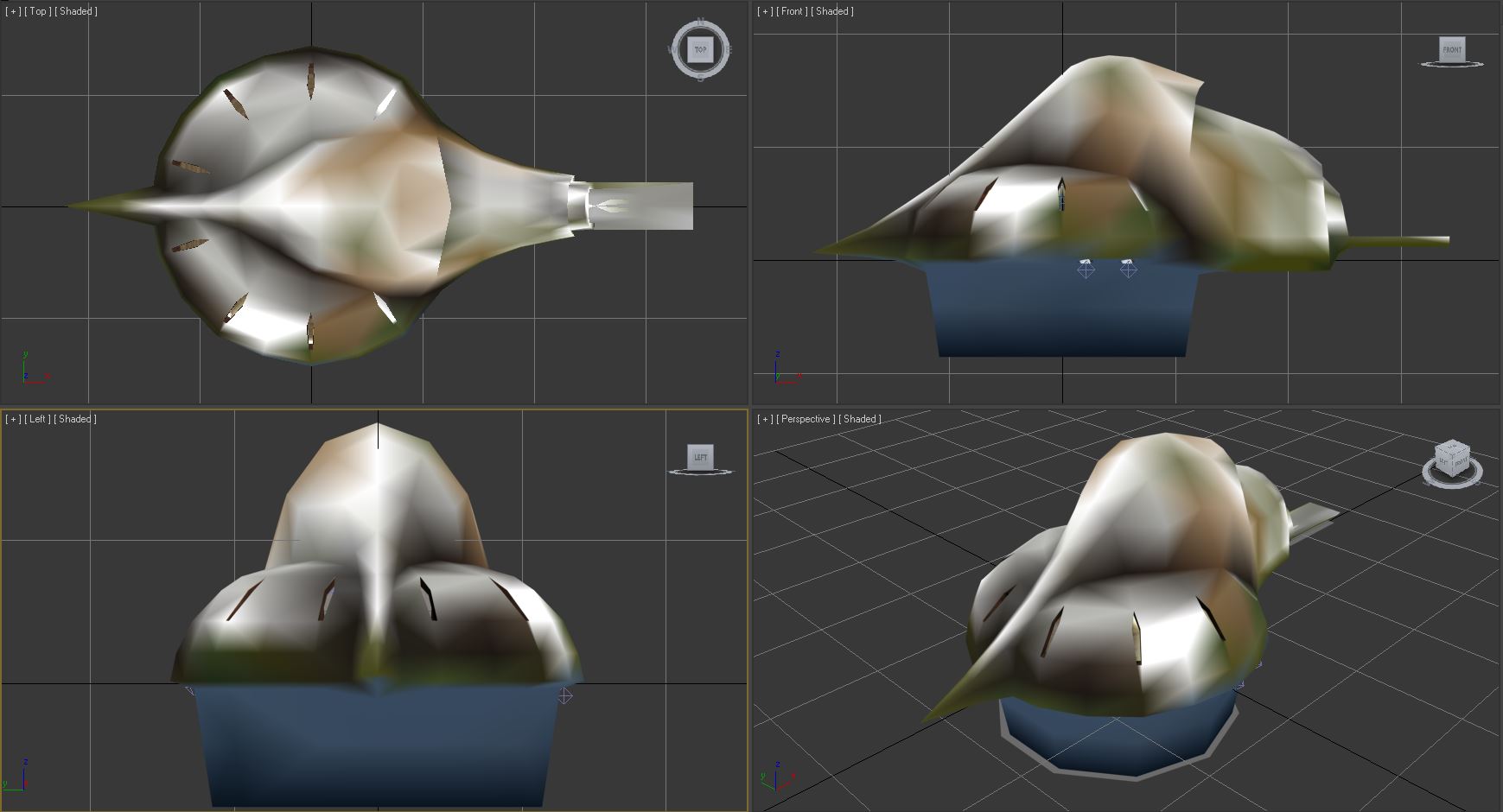The image size is (1503, 812).
Task: Click the W compass letter on Top ViewCube
Action: point(672,50)
